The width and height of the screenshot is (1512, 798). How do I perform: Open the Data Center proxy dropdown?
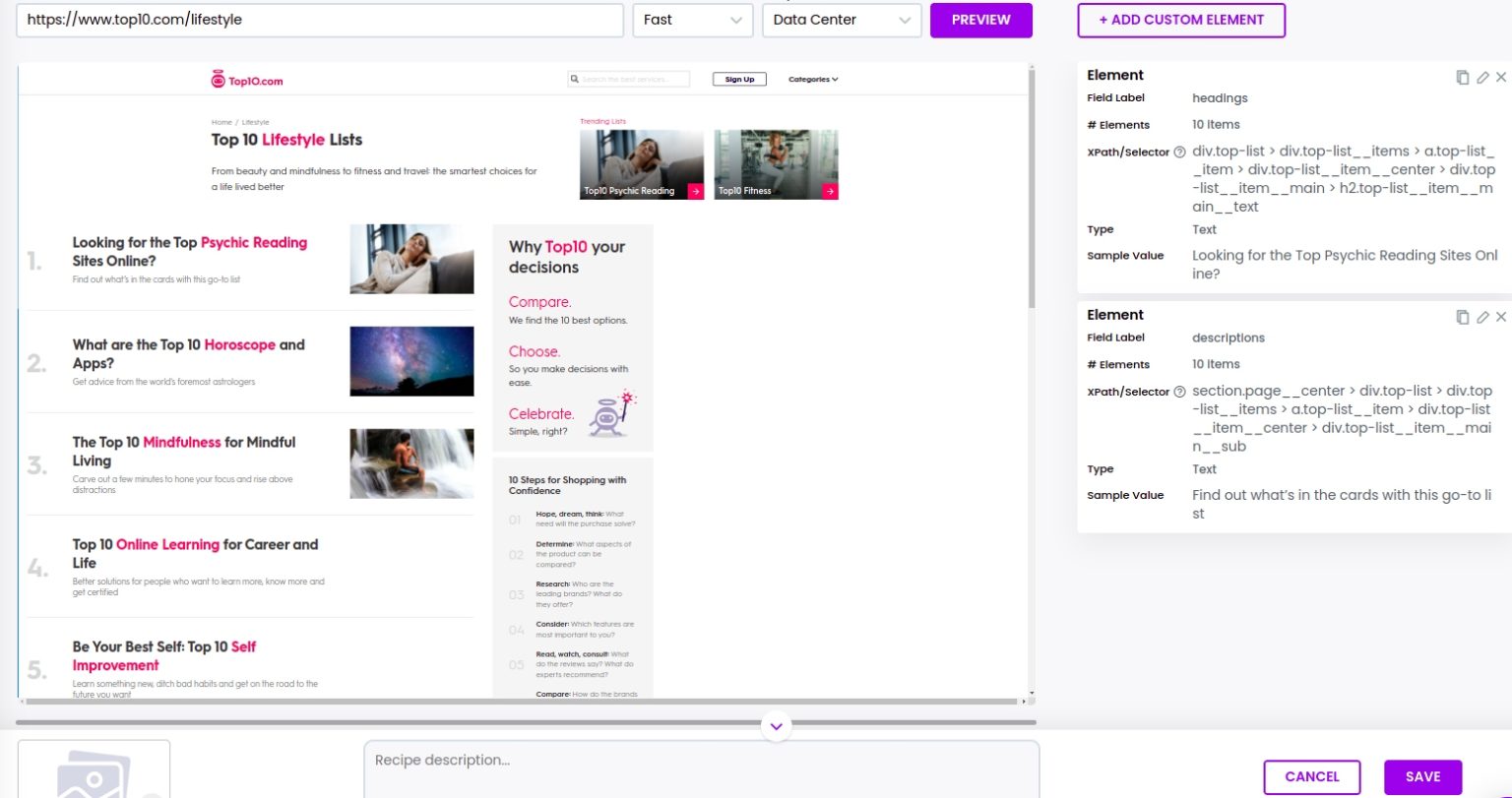click(842, 20)
